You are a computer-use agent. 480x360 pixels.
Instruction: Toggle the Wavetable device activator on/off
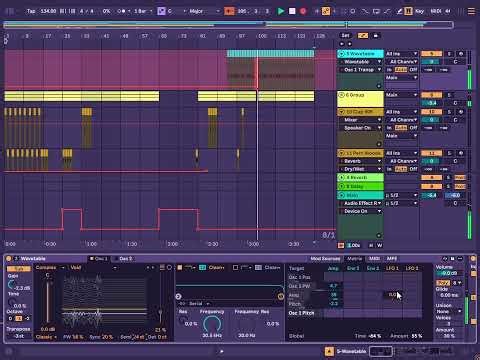click(9, 258)
